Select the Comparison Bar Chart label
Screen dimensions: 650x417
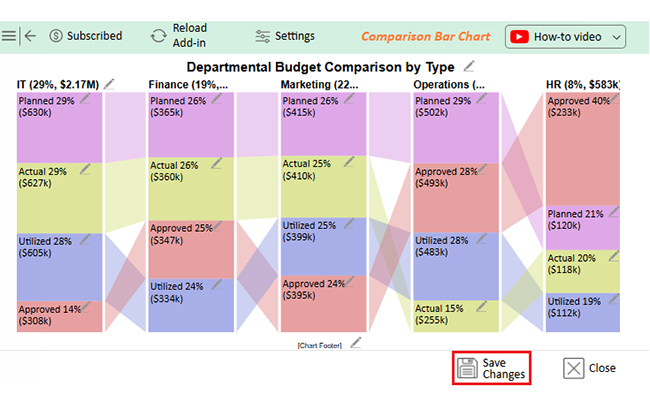[425, 36]
